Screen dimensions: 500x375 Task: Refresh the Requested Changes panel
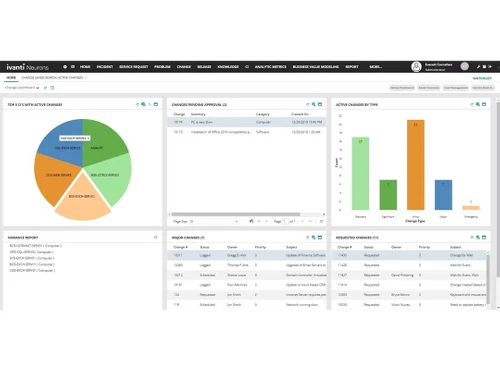pyautogui.click(x=472, y=237)
